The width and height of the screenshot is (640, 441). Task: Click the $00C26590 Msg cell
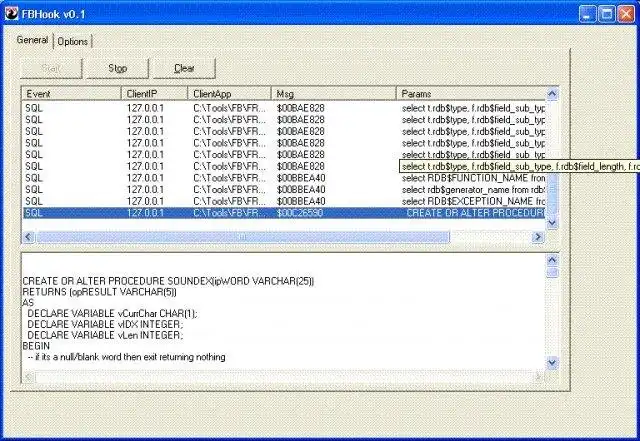[x=300, y=213]
